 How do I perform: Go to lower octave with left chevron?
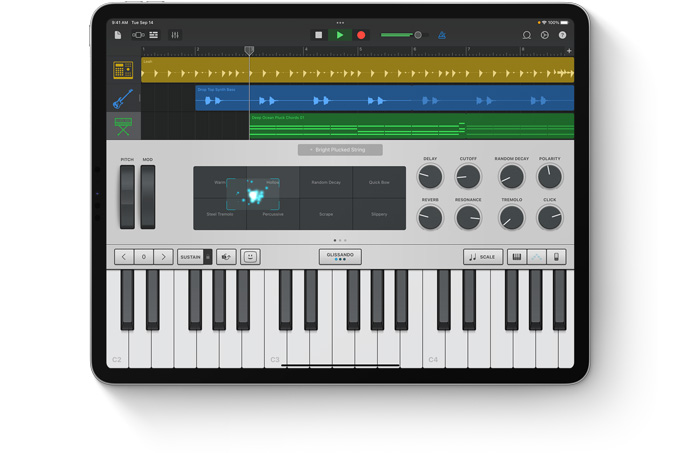[124, 257]
